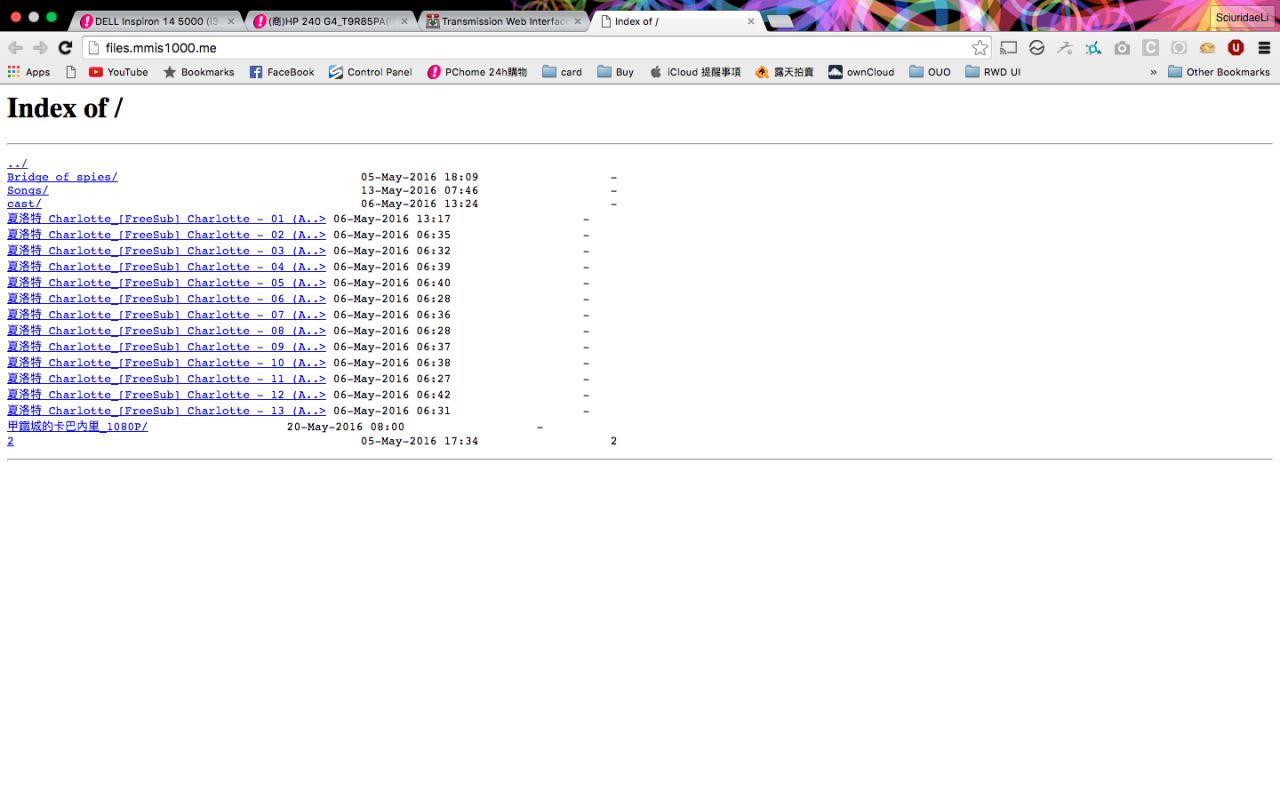The width and height of the screenshot is (1280, 800).
Task: Open Charlotte episode 04 file link
Action: click(x=166, y=267)
